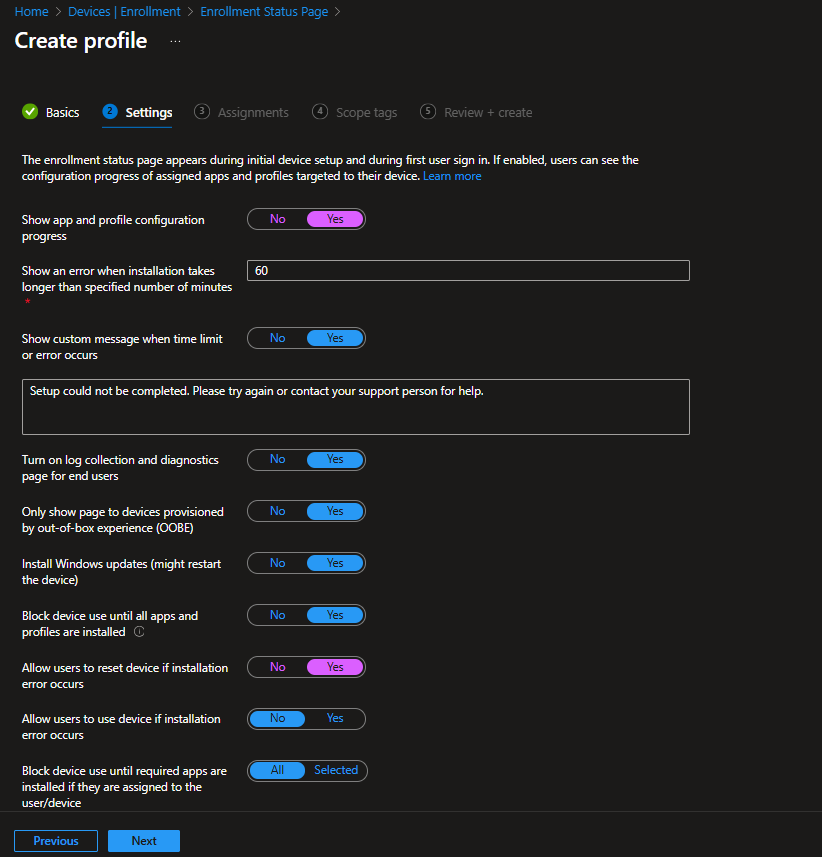Click the Basics green checkmark step icon
Viewport: 822px width, 857px height.
(30, 112)
